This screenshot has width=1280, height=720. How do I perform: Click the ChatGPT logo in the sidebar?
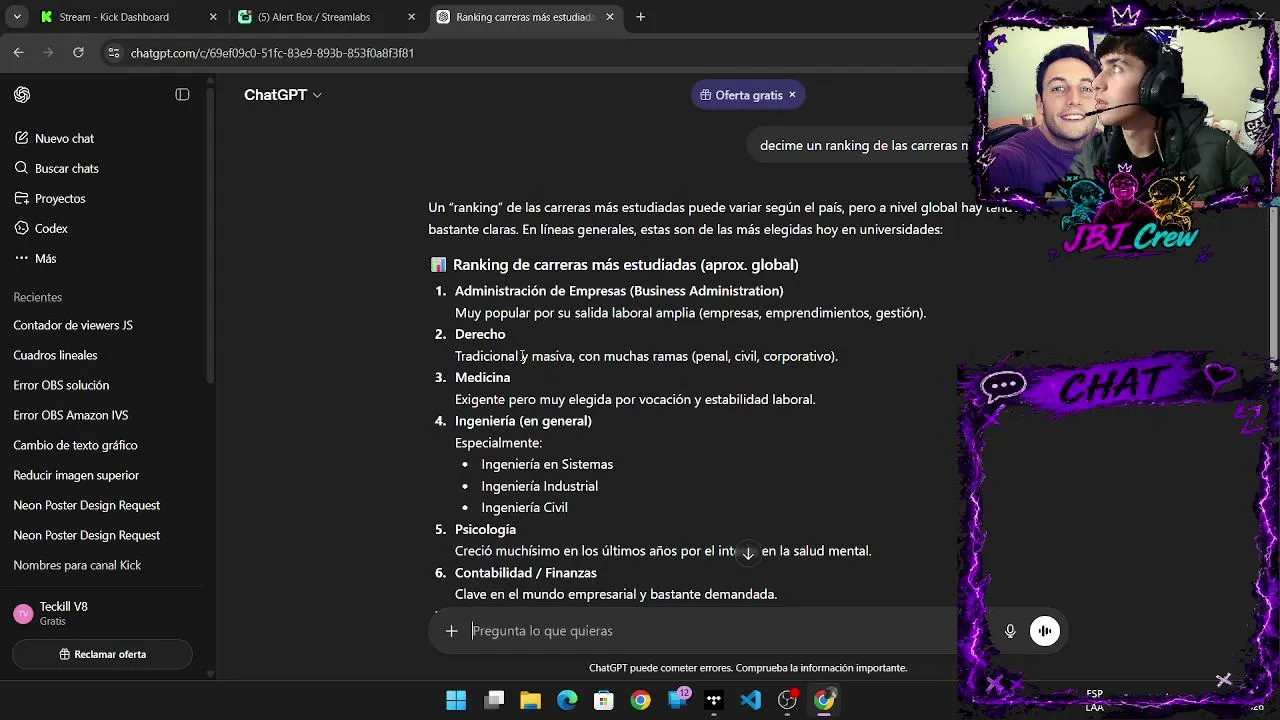click(x=22, y=94)
